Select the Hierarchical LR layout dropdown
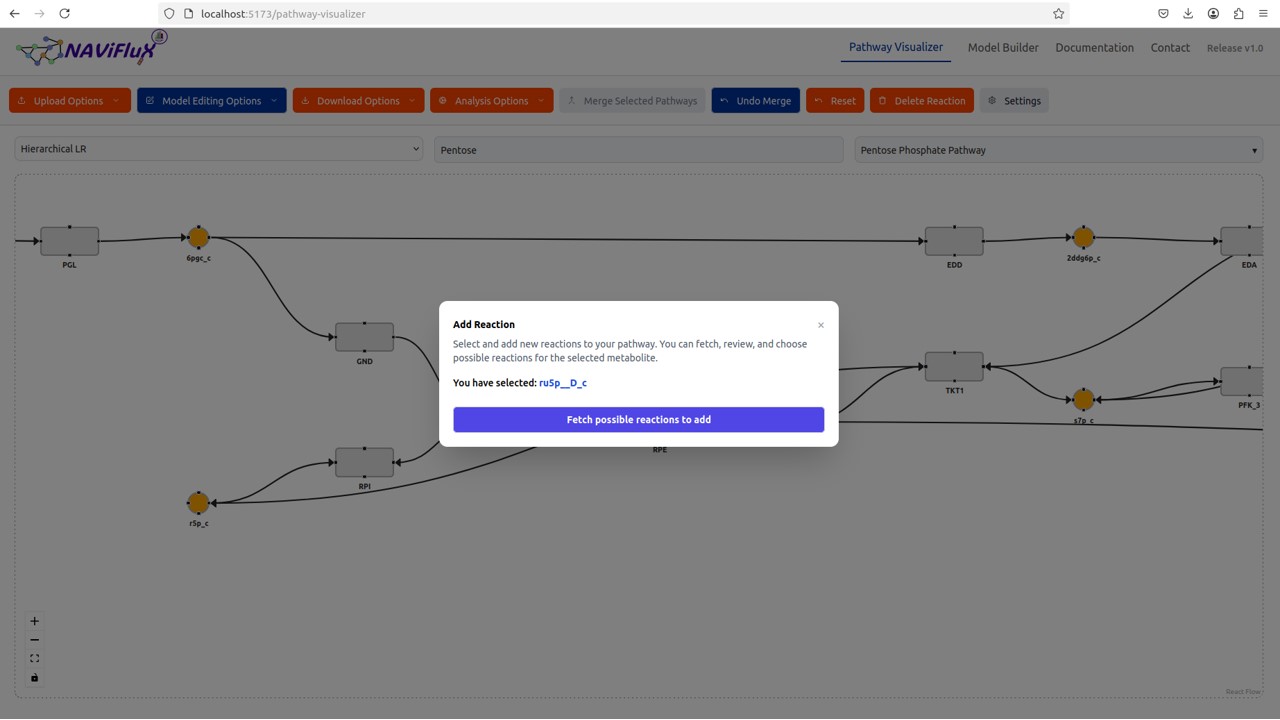Viewport: 1280px width, 720px height. click(219, 149)
